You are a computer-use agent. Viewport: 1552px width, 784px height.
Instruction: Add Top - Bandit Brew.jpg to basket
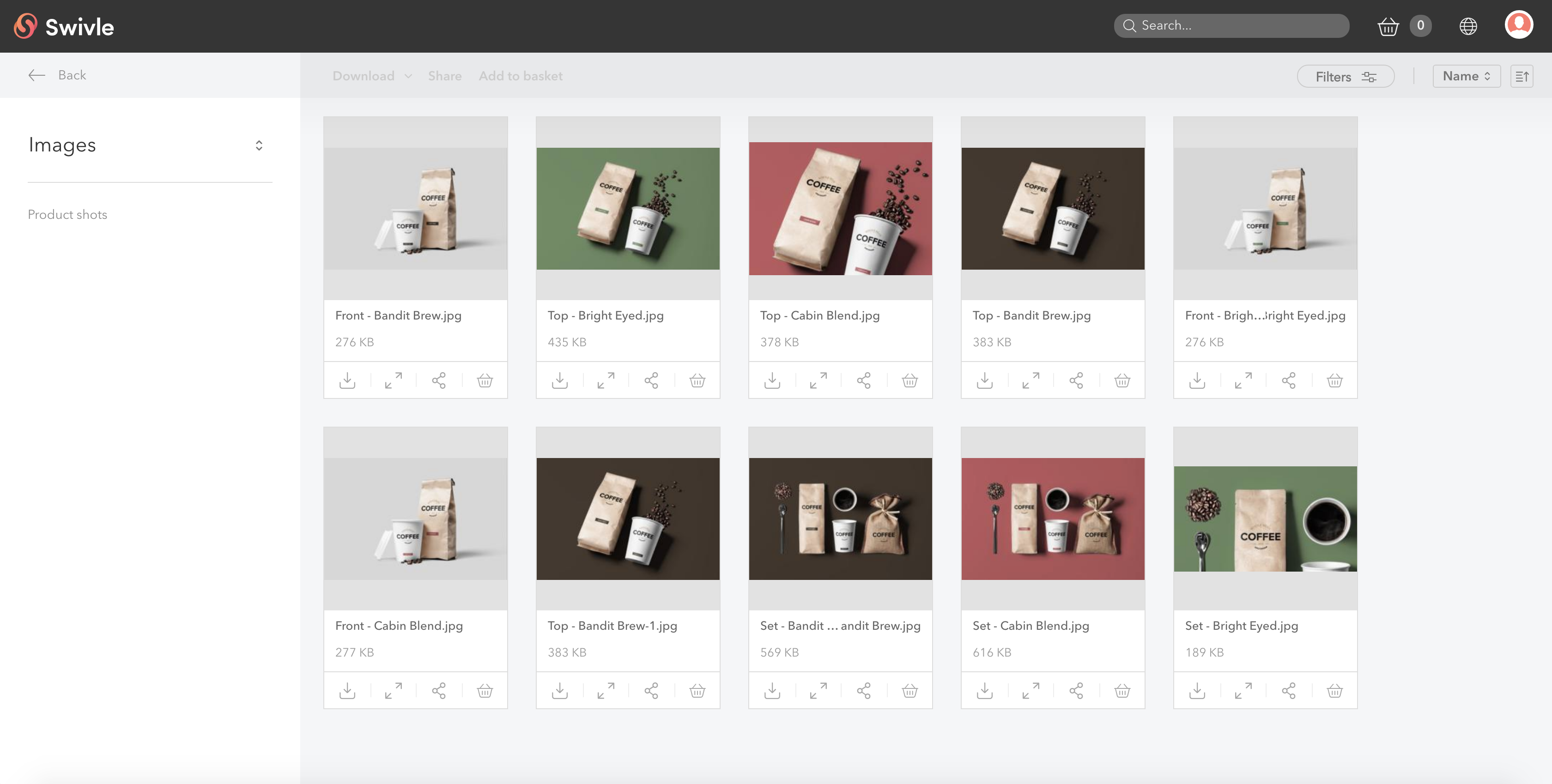pyautogui.click(x=1122, y=380)
